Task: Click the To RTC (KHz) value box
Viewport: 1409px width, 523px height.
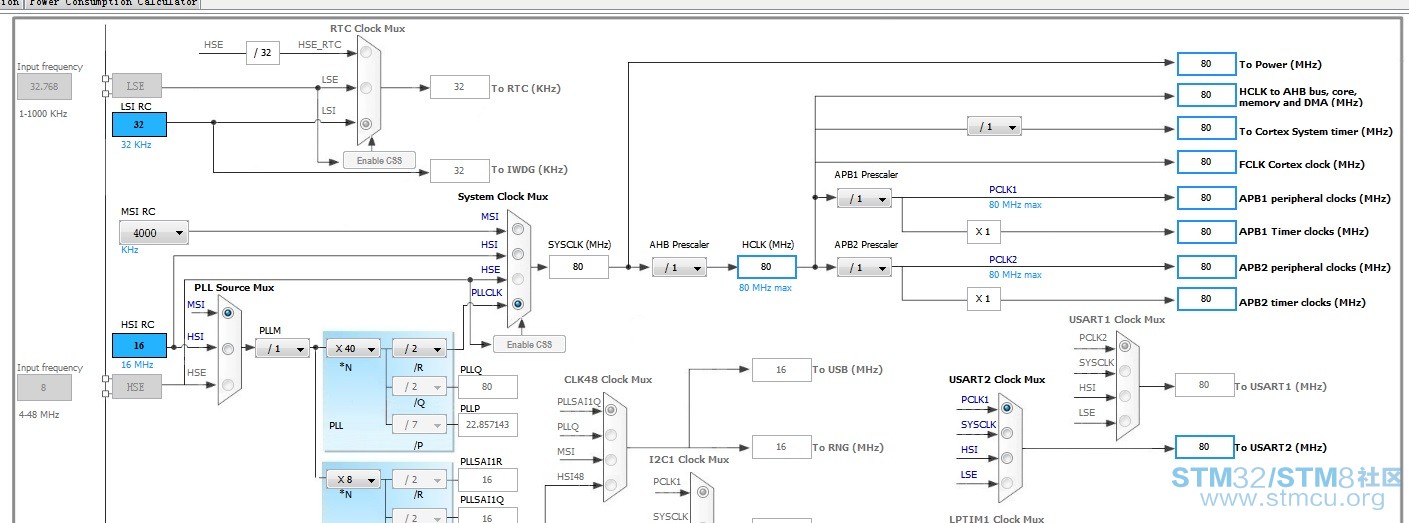Action: pos(459,87)
